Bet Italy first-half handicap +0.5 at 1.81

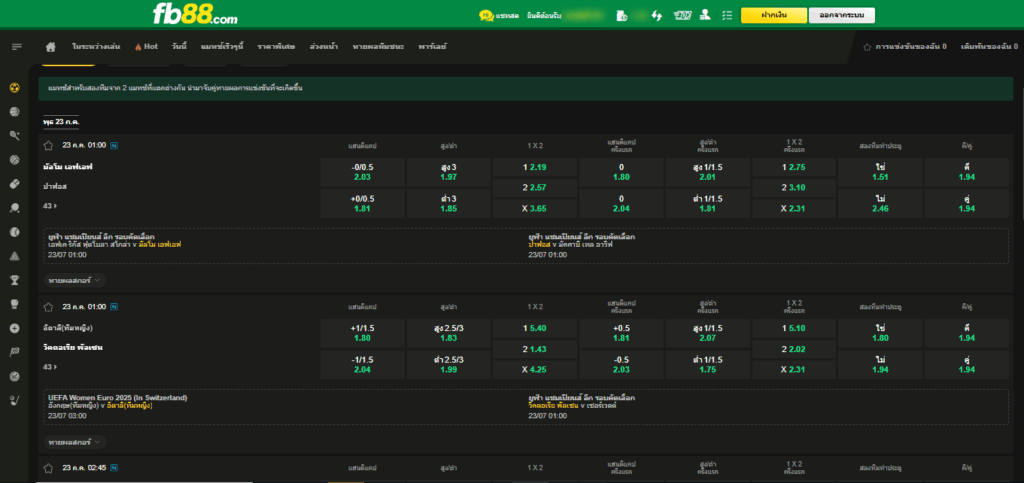621,334
